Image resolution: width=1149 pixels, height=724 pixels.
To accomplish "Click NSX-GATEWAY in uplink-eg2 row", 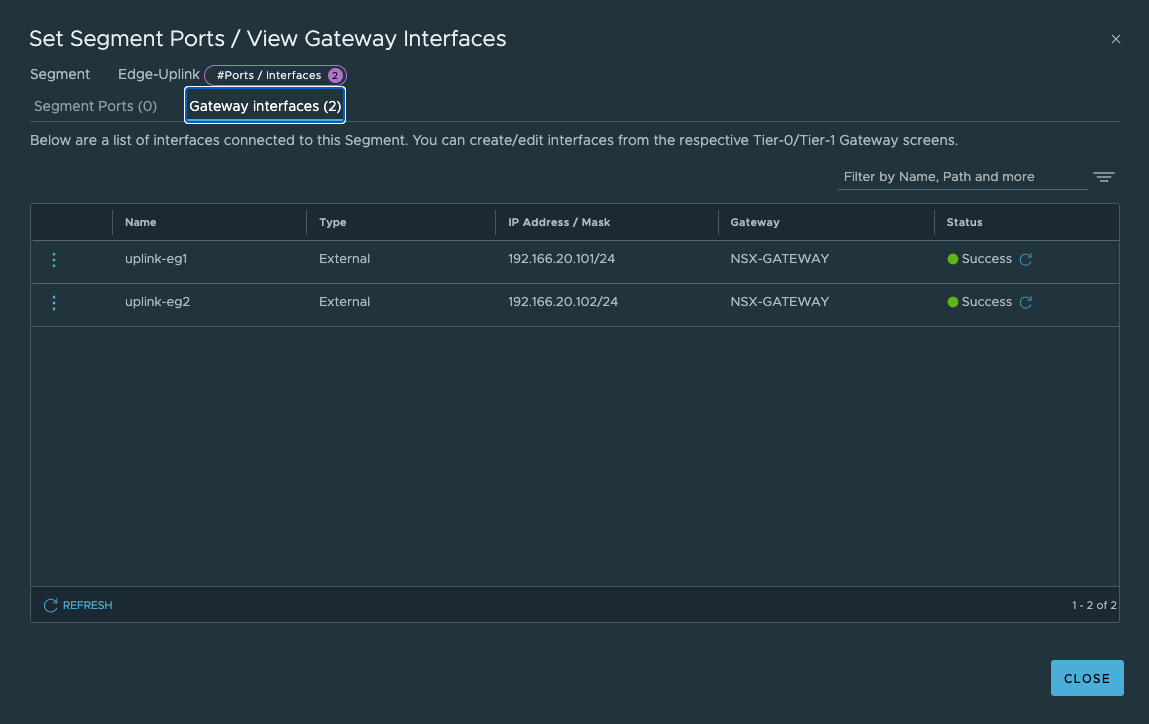I will pyautogui.click(x=780, y=302).
